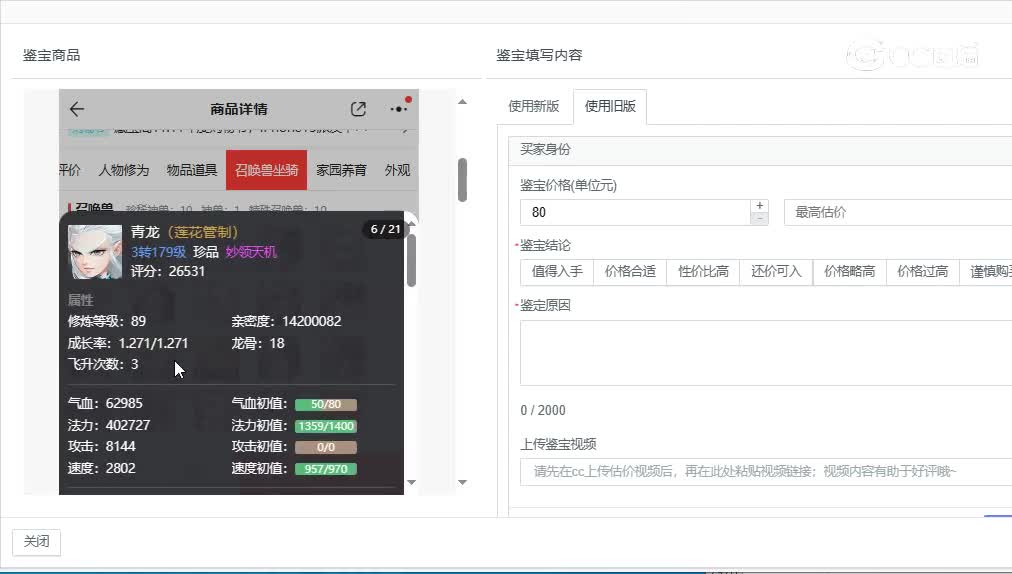Click scroll-down arrow of product panel scrollbar

click(462, 482)
